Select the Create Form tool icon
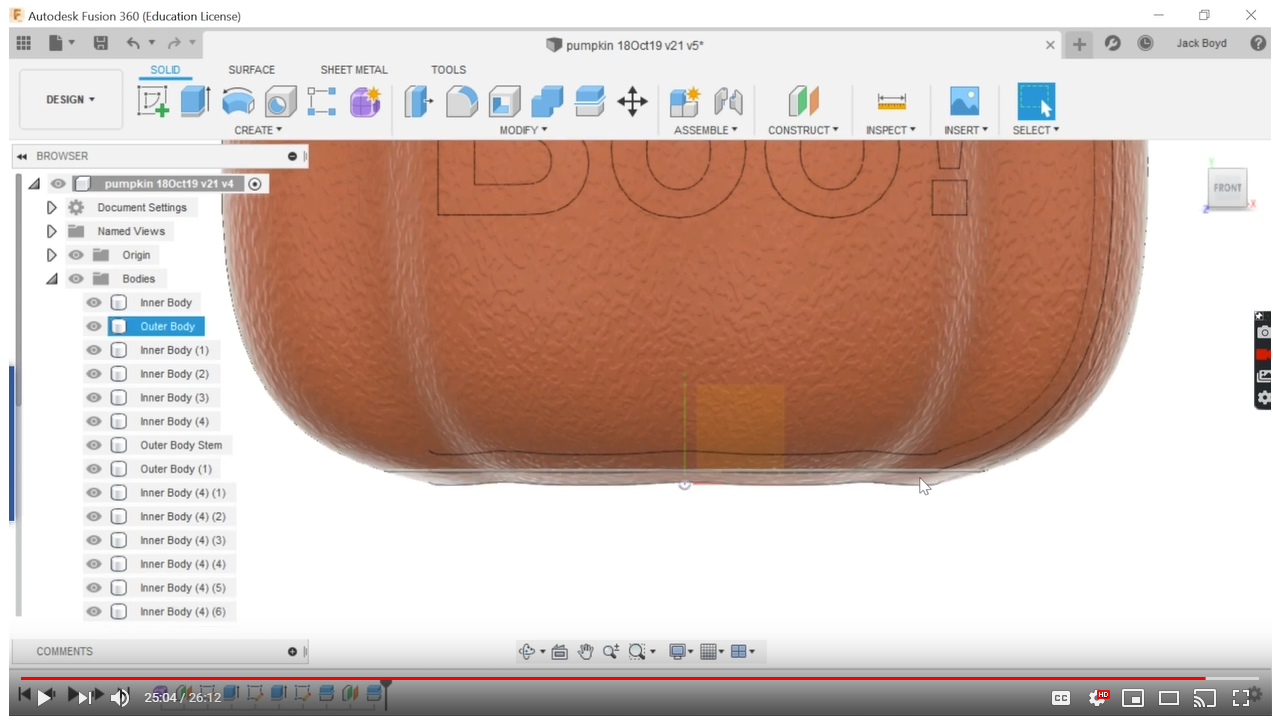The width and height of the screenshot is (1273, 720). [x=365, y=101]
